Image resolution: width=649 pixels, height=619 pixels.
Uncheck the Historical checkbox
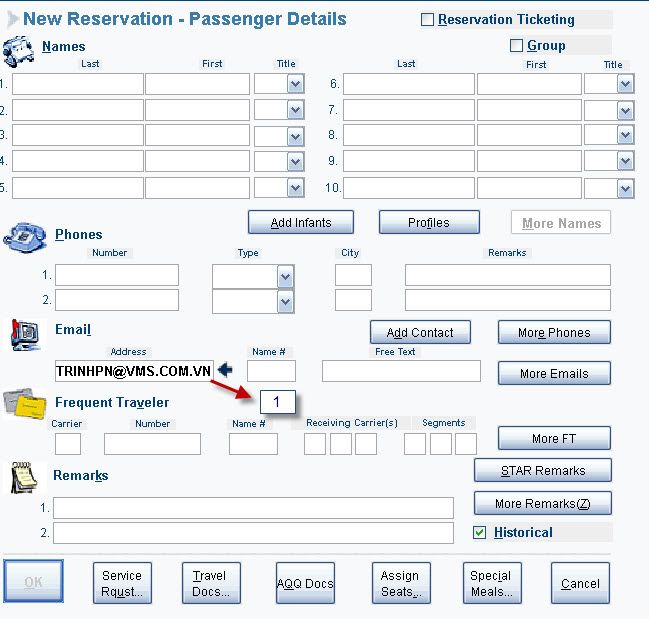[480, 533]
